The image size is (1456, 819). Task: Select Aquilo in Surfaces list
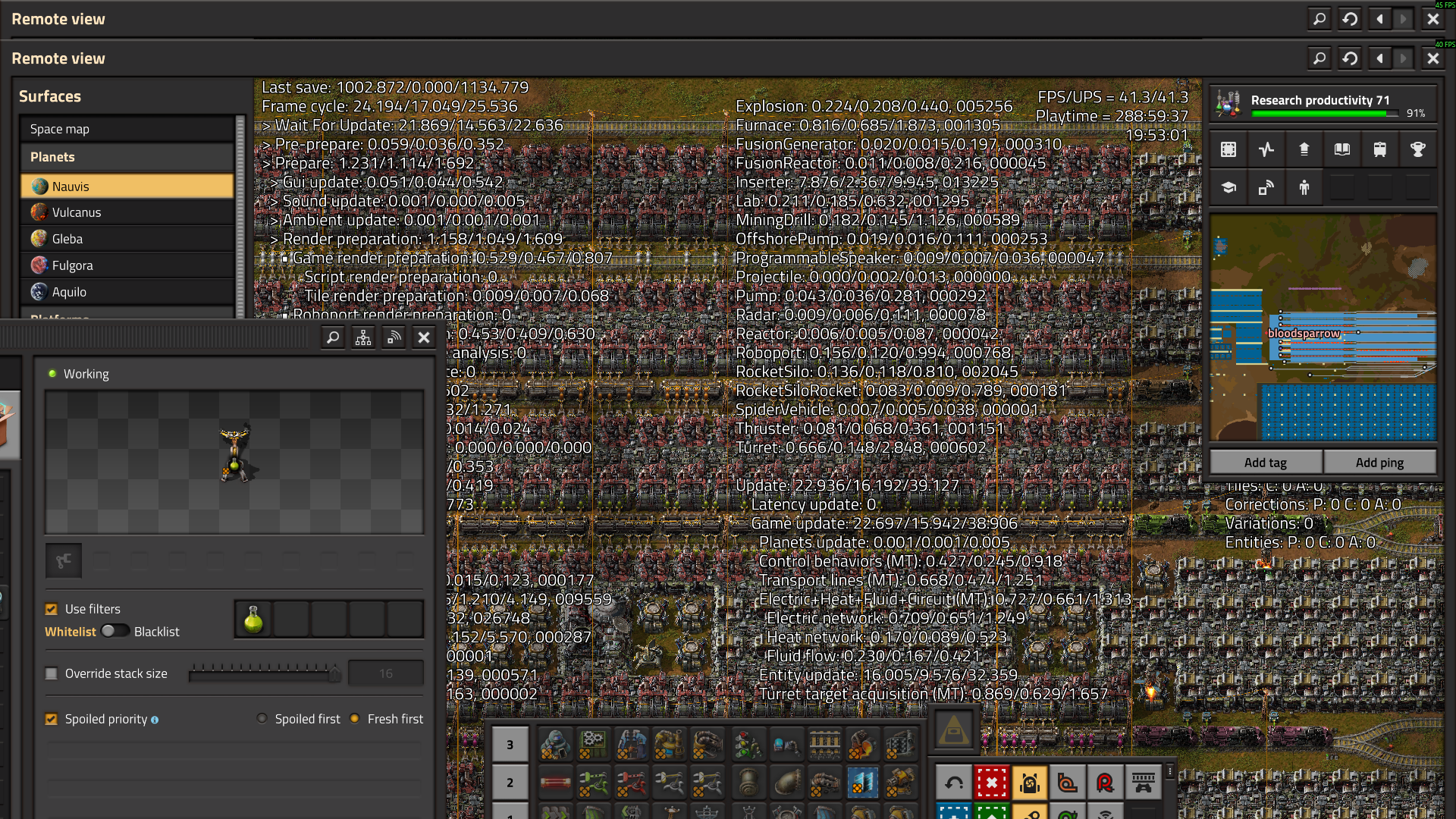(127, 292)
